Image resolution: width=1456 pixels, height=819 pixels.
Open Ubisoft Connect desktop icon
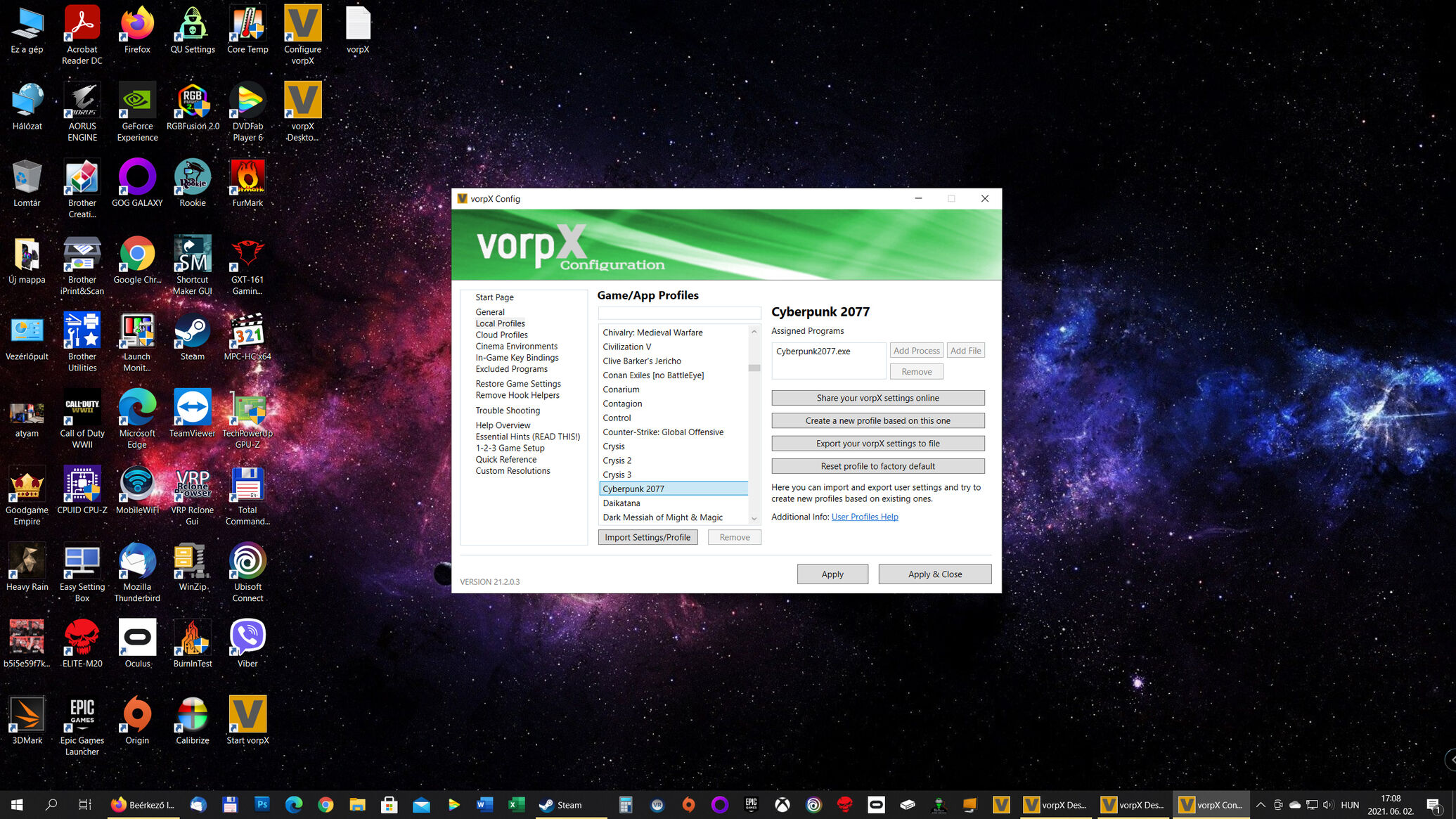click(x=247, y=572)
